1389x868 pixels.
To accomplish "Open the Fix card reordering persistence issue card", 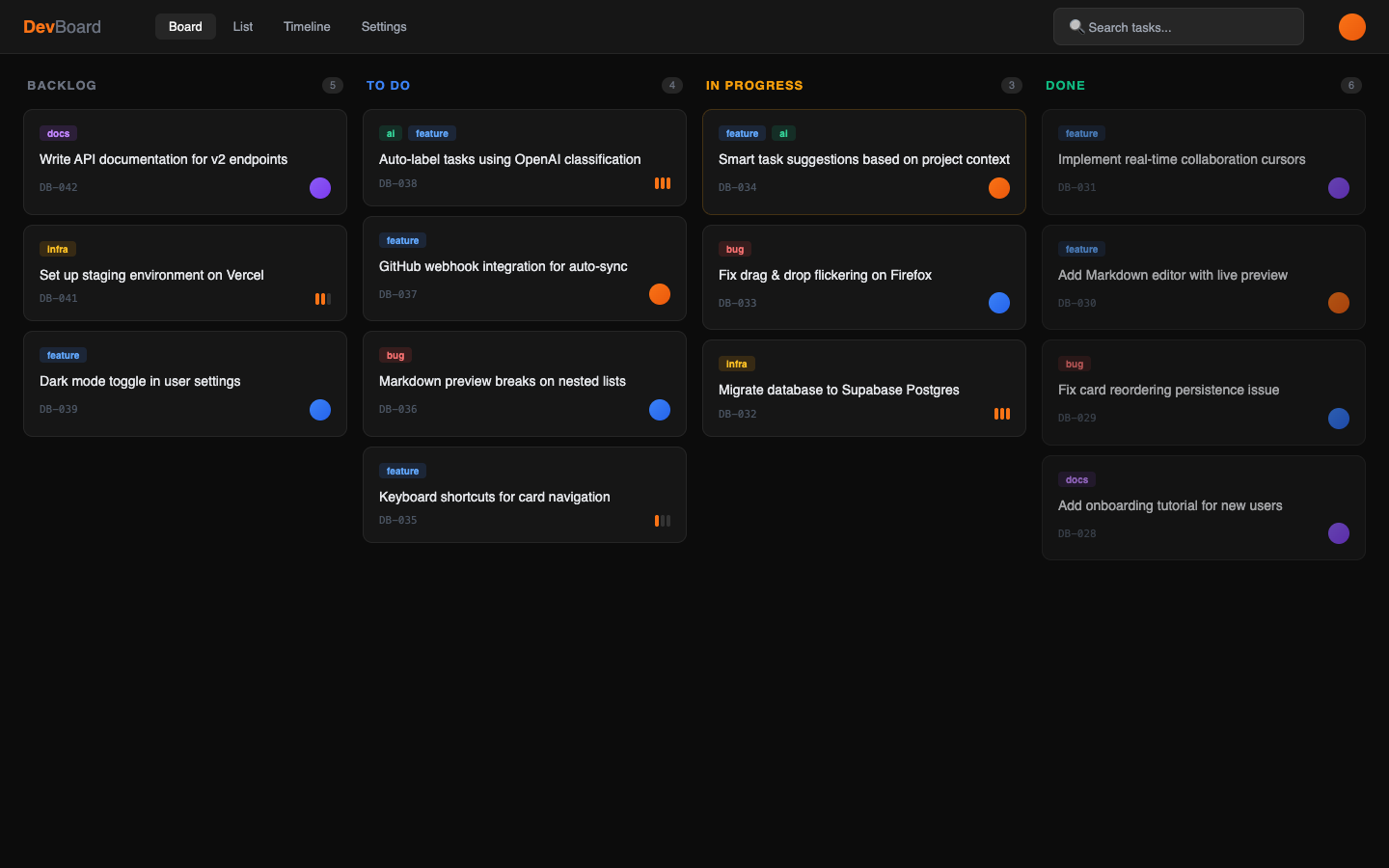I will tap(1168, 391).
